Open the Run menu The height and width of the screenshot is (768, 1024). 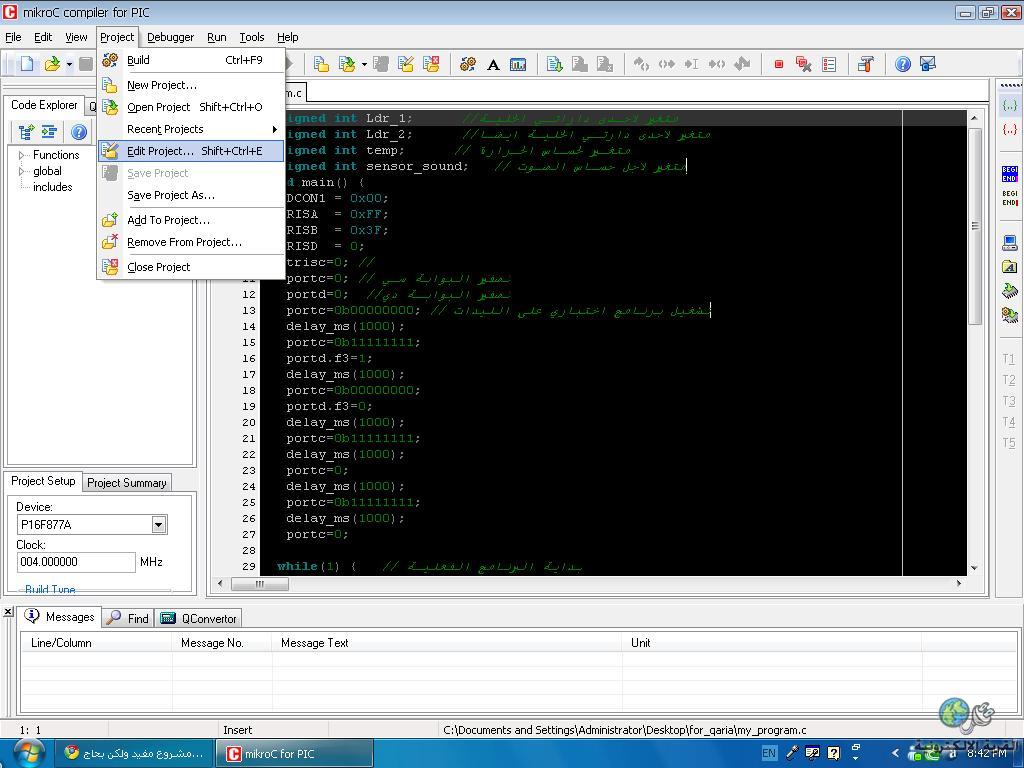tap(217, 37)
